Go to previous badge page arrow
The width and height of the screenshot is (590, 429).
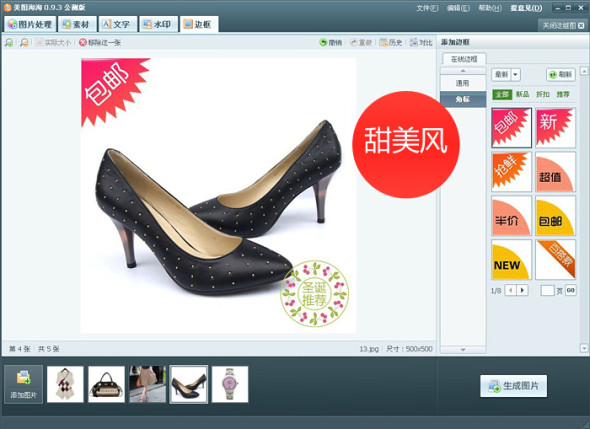coord(511,290)
